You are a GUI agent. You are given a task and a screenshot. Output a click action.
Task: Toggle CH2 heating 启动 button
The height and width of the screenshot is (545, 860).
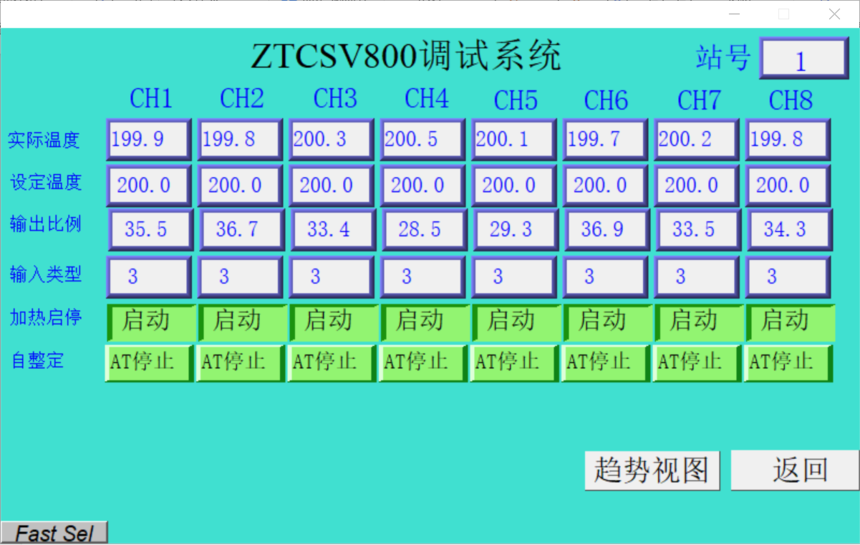click(242, 323)
